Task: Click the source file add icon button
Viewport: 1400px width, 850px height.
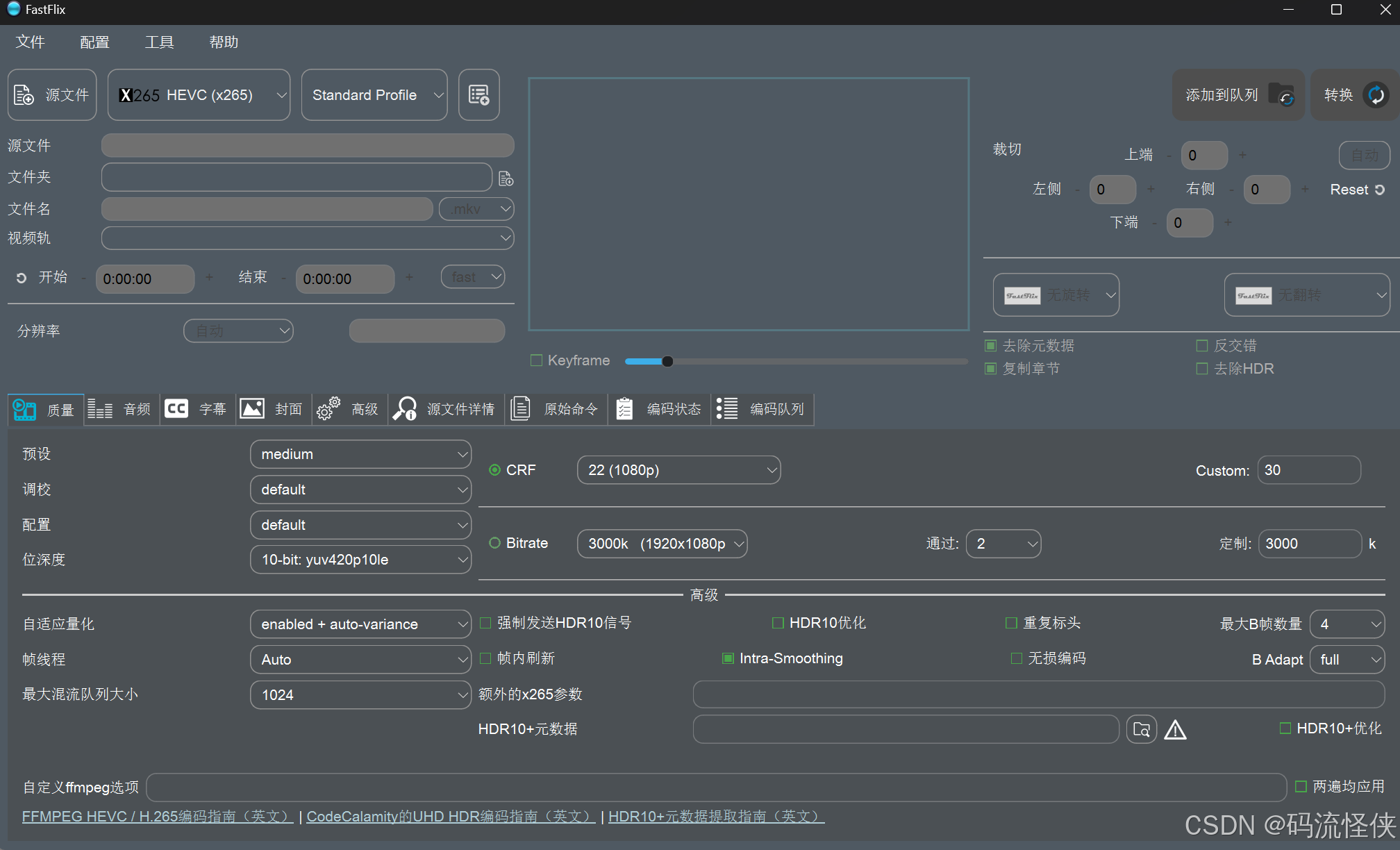Action: click(52, 95)
